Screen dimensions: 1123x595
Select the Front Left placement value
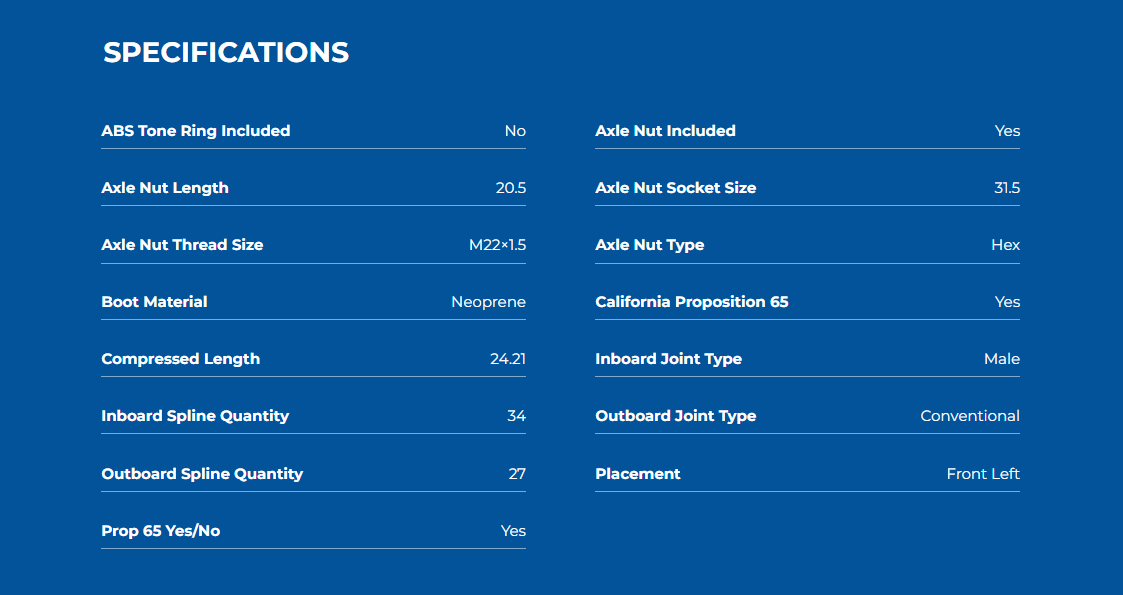point(983,474)
